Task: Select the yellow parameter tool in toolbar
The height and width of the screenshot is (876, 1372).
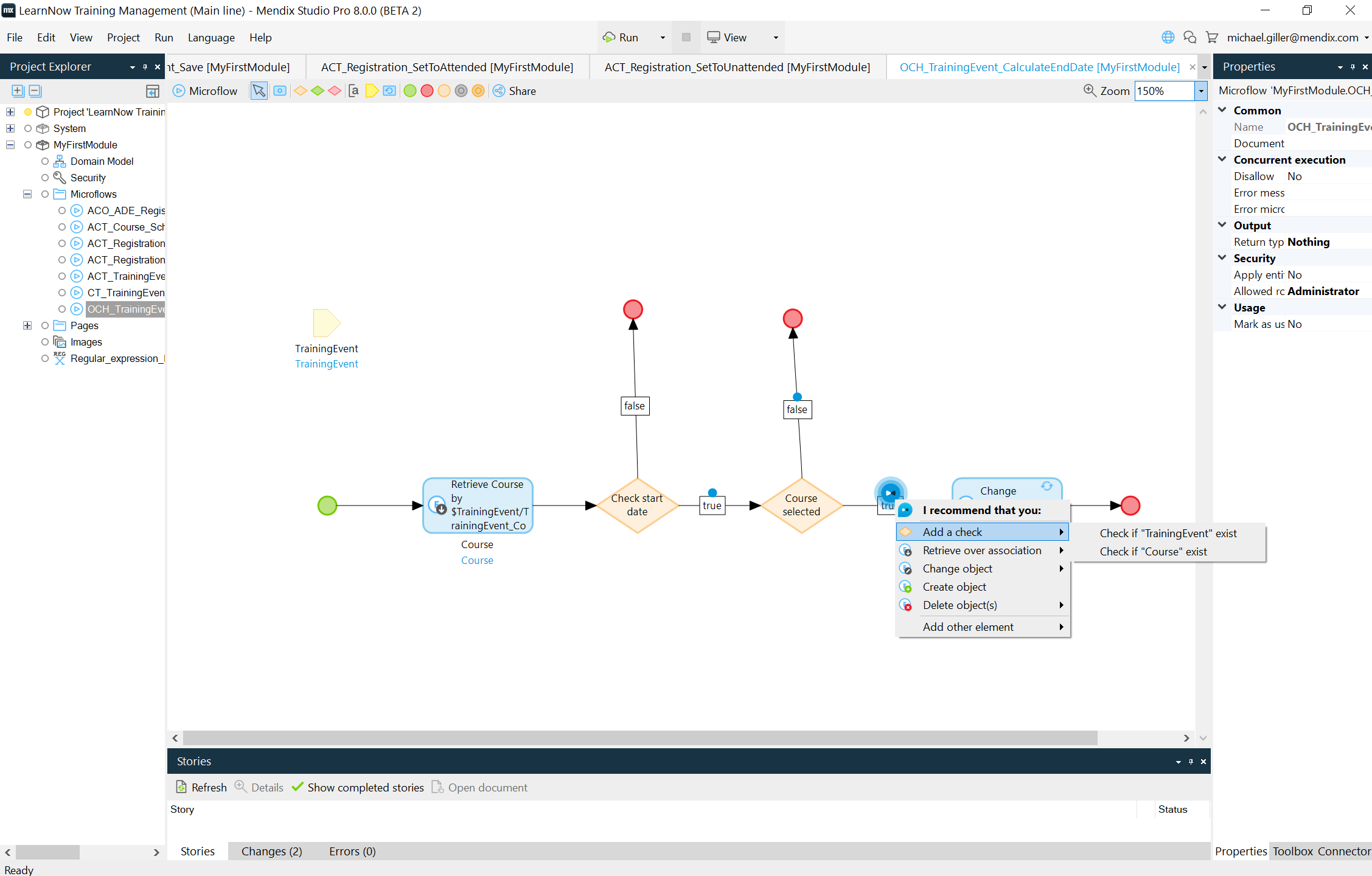Action: pos(372,91)
